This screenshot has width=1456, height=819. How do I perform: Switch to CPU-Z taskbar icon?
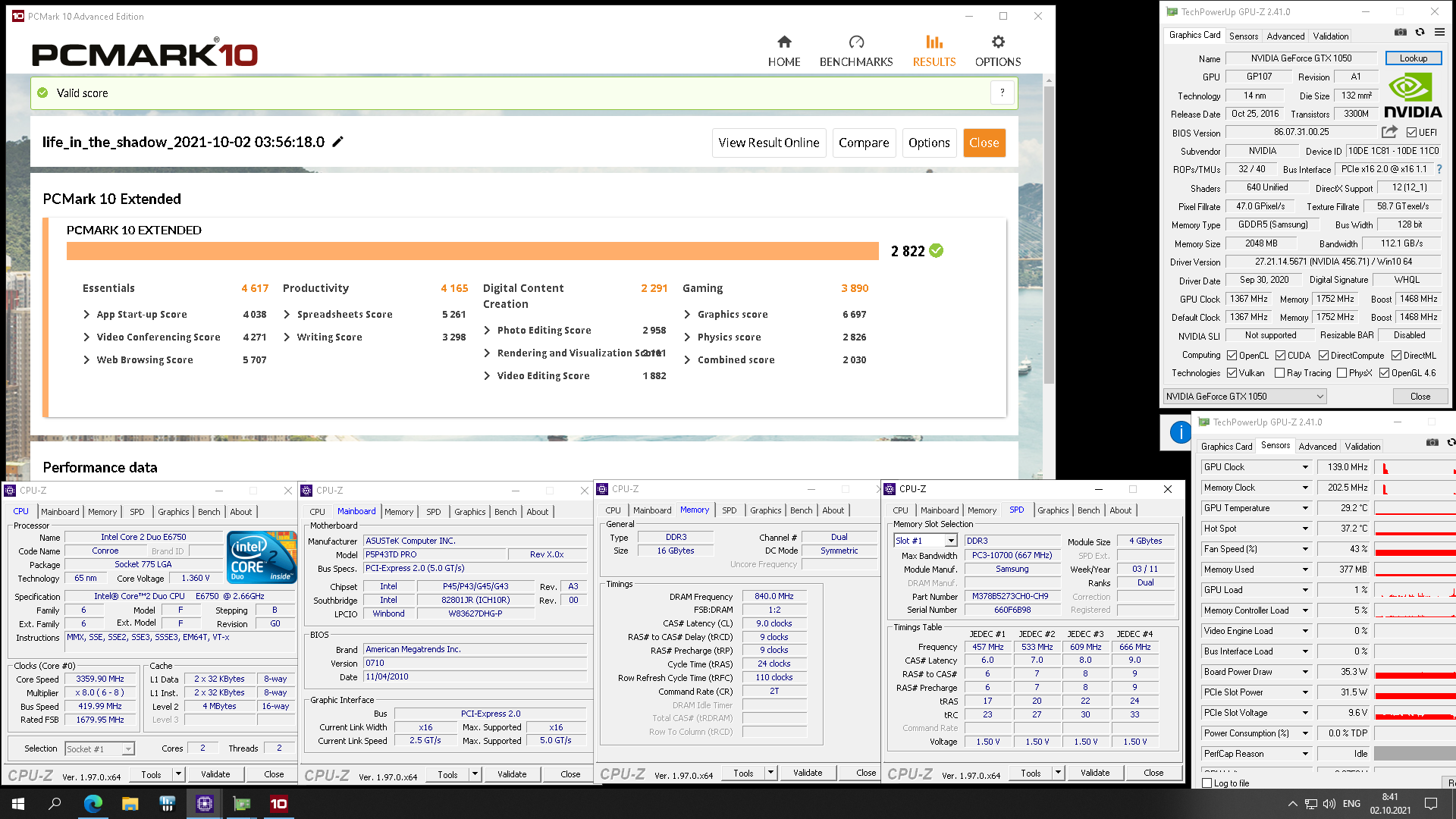(x=204, y=804)
